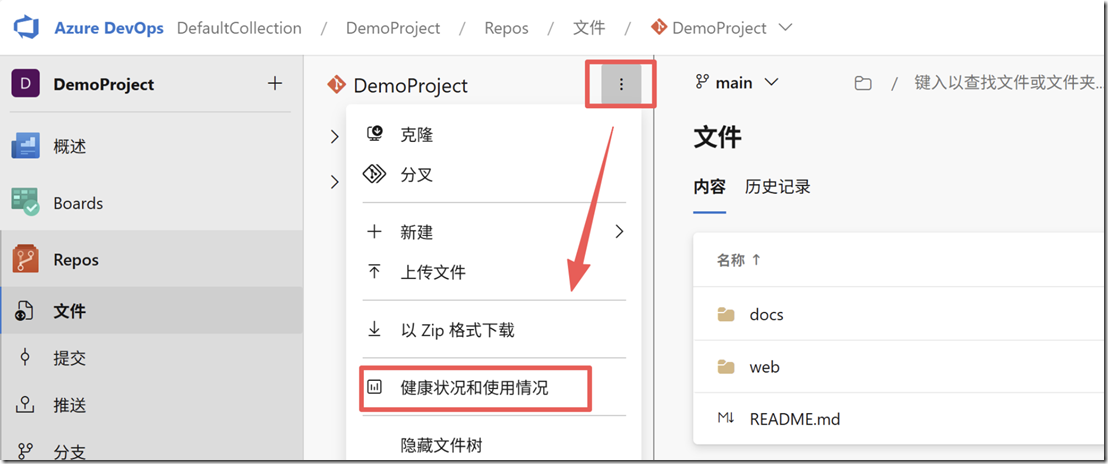1108x464 pixels.
Task: Click the upload icon beside 上传文件
Action: point(374,271)
